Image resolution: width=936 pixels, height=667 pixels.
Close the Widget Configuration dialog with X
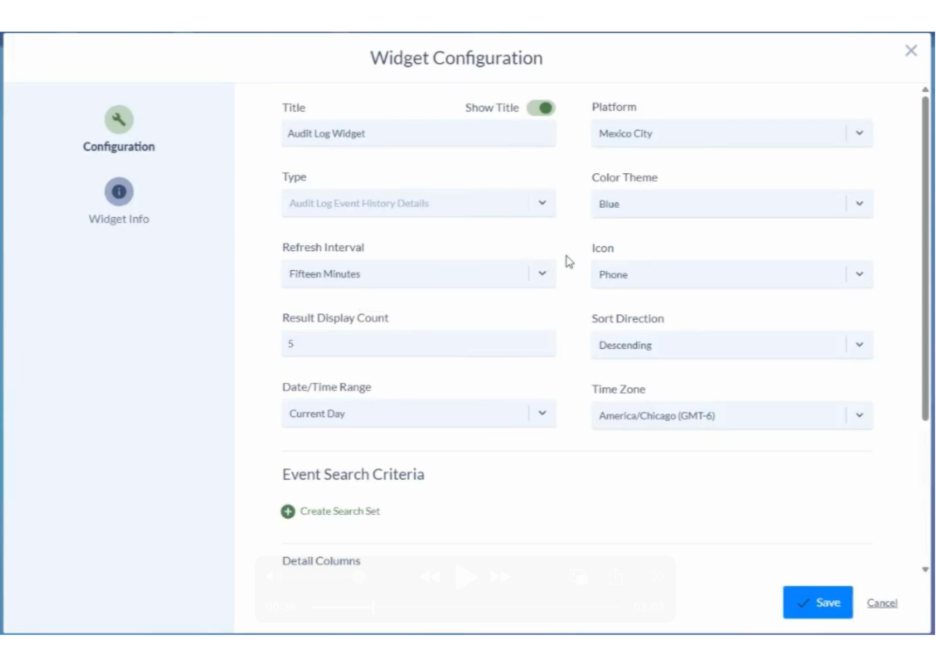pos(910,51)
